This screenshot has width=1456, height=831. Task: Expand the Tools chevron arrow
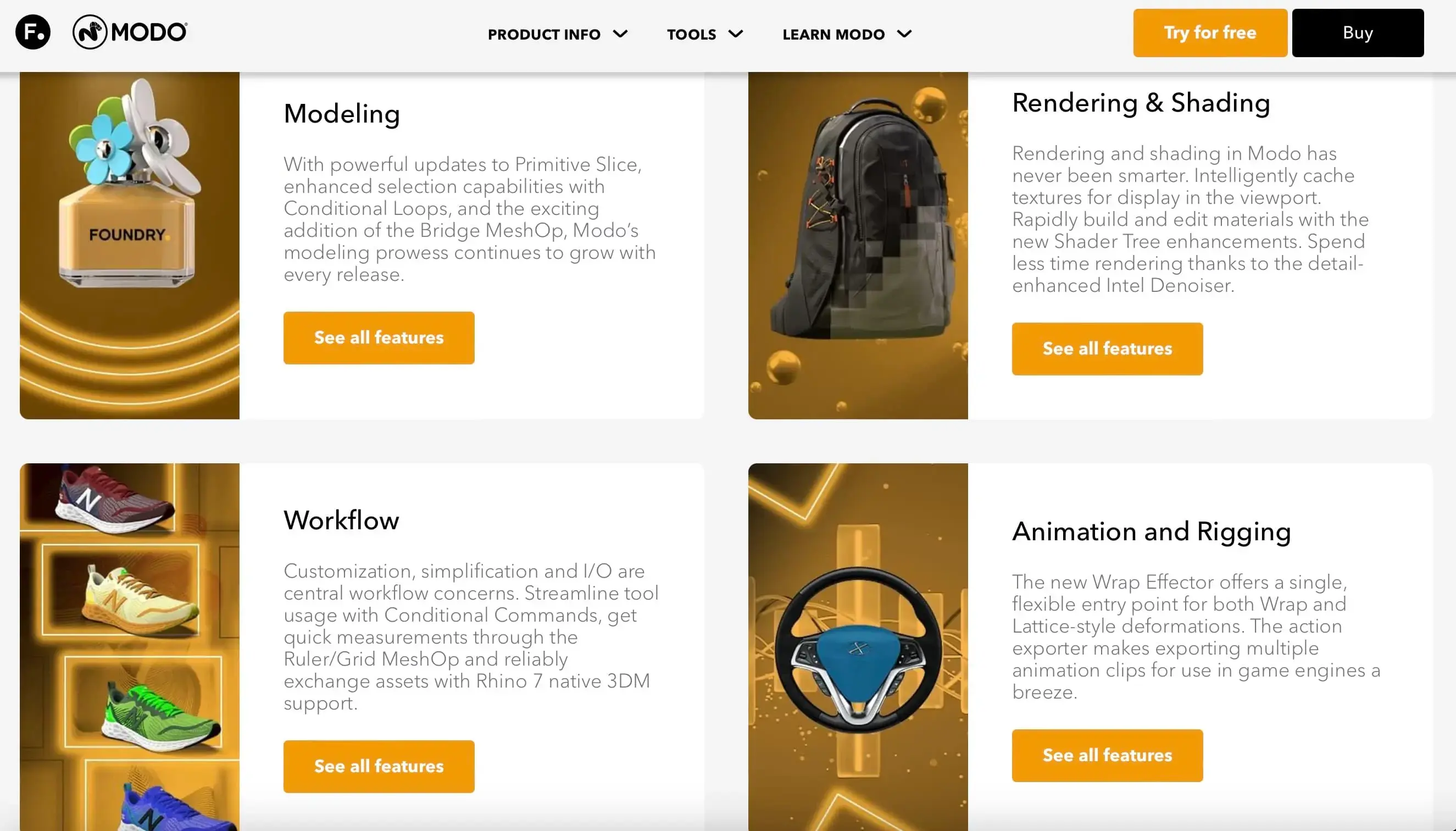coord(736,34)
